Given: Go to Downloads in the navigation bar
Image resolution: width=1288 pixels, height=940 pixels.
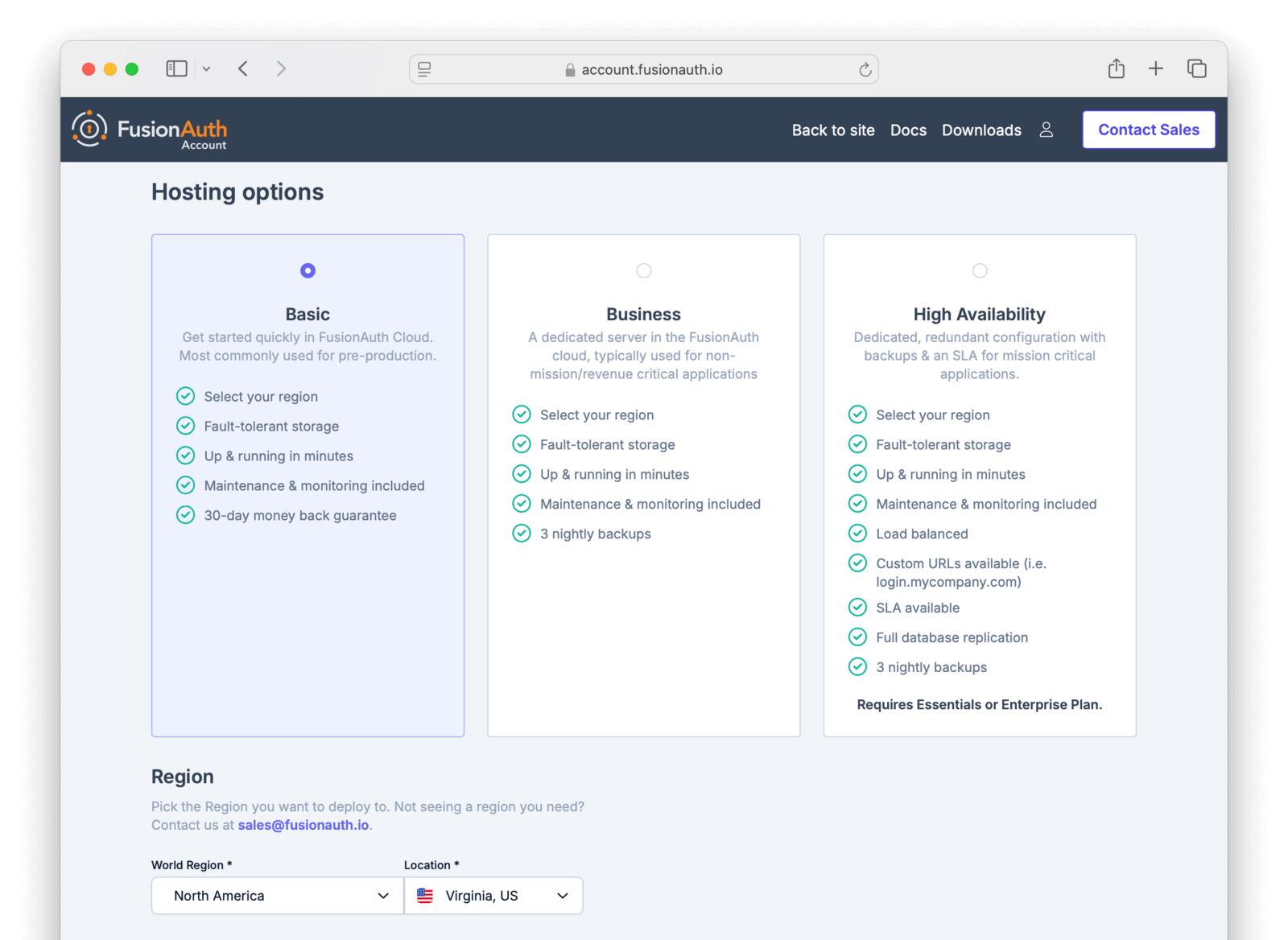Looking at the screenshot, I should 981,130.
